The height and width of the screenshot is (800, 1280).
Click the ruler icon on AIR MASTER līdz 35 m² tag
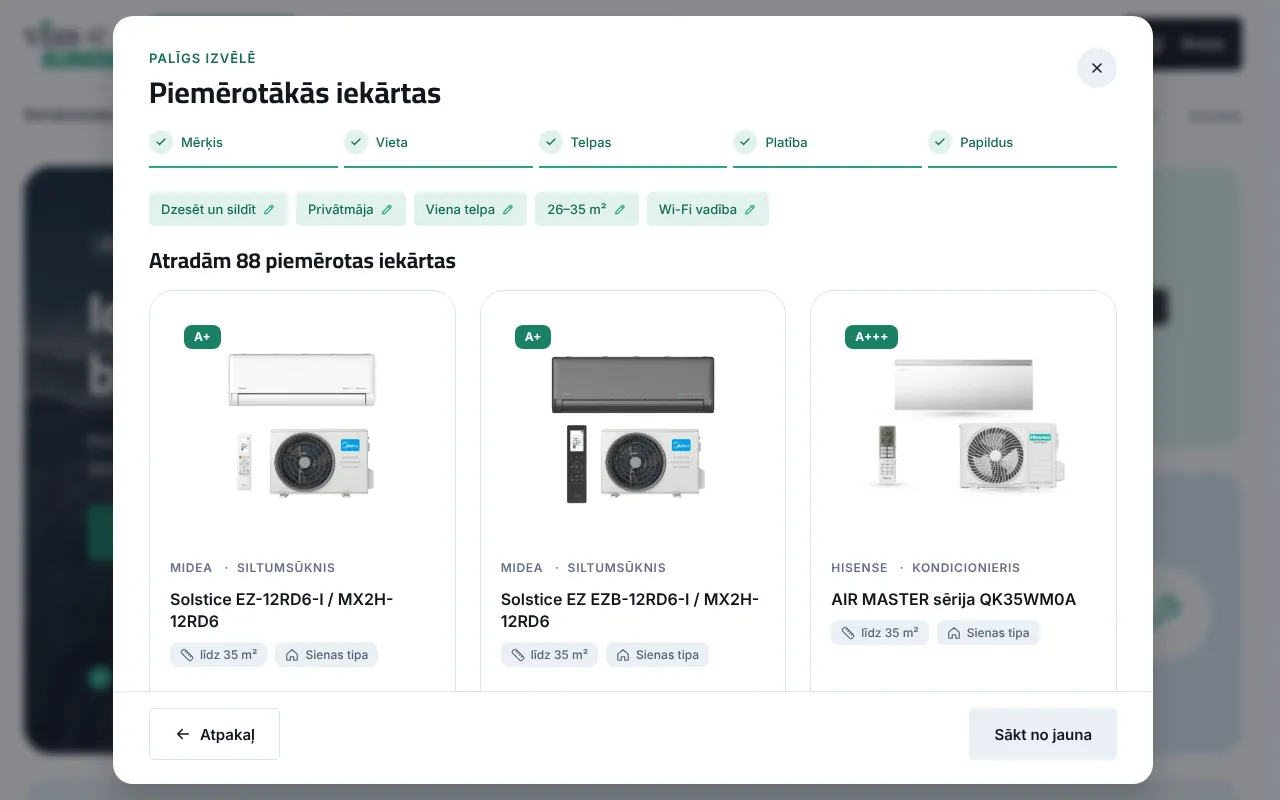847,633
